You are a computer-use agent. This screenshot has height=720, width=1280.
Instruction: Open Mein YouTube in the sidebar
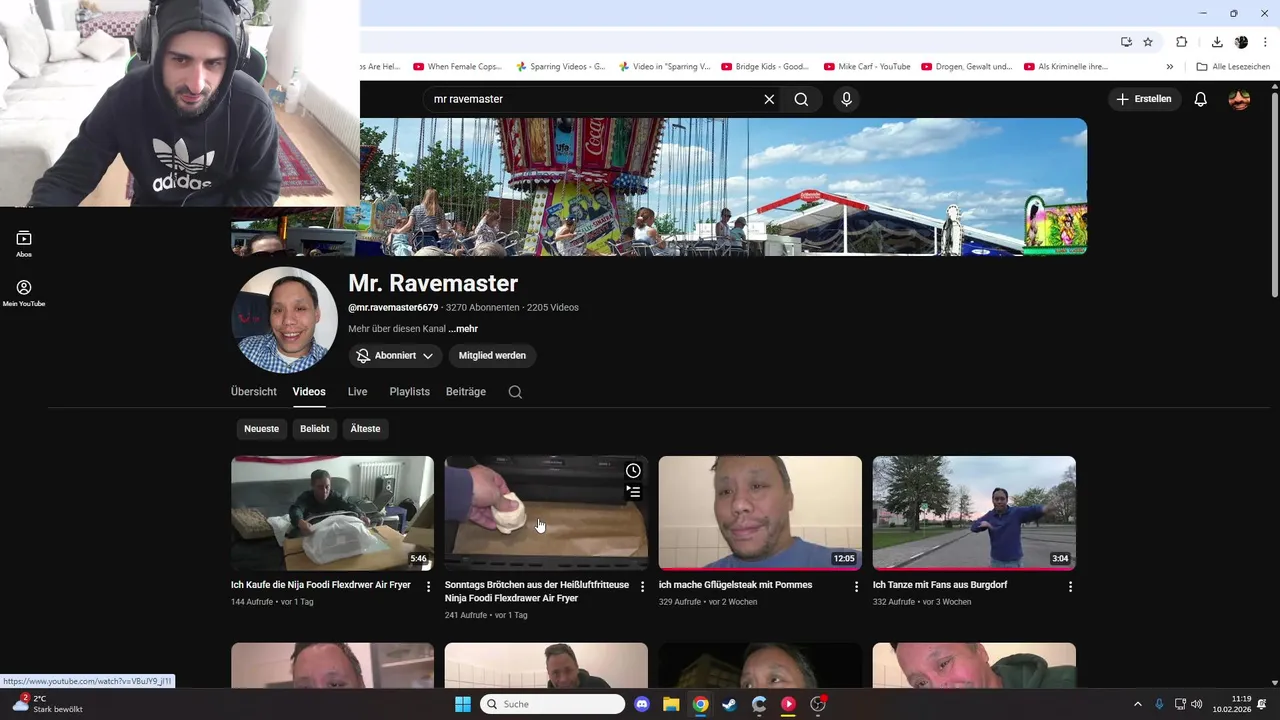click(24, 293)
